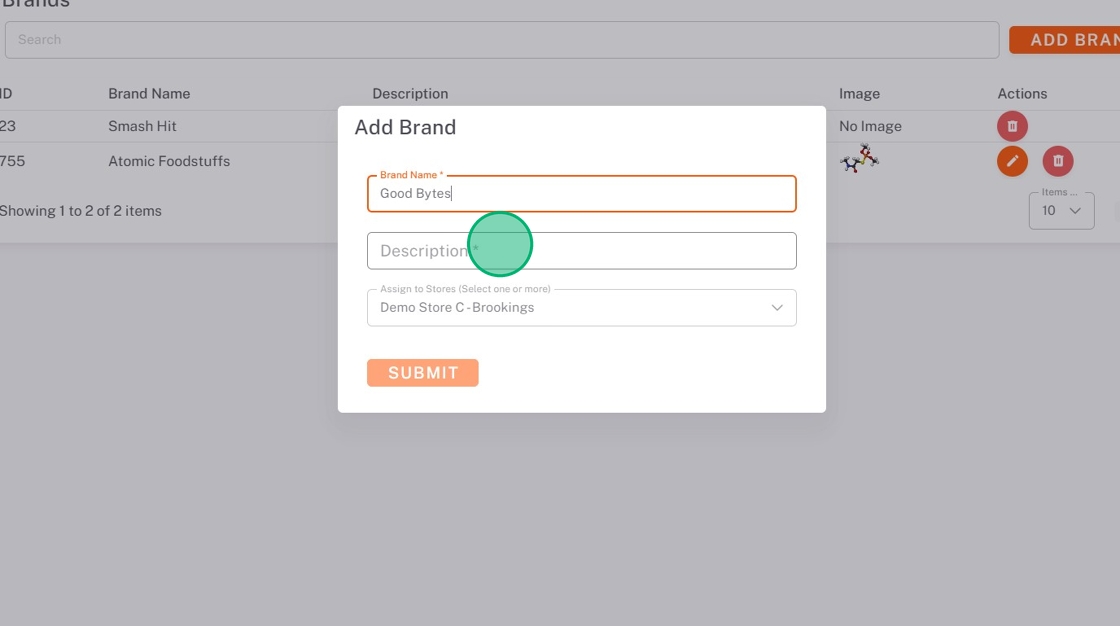Delete the Atomic Foodstuffs brand

[1058, 161]
